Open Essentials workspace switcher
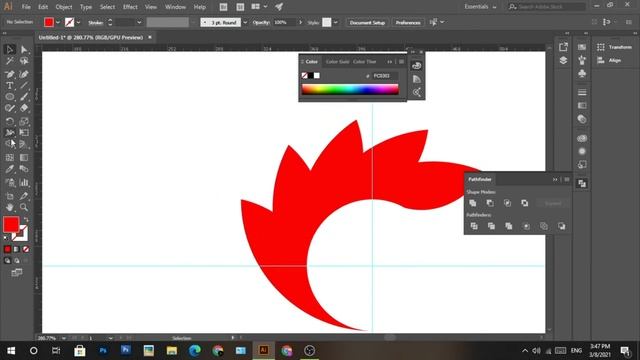The image size is (640, 360). (480, 7)
